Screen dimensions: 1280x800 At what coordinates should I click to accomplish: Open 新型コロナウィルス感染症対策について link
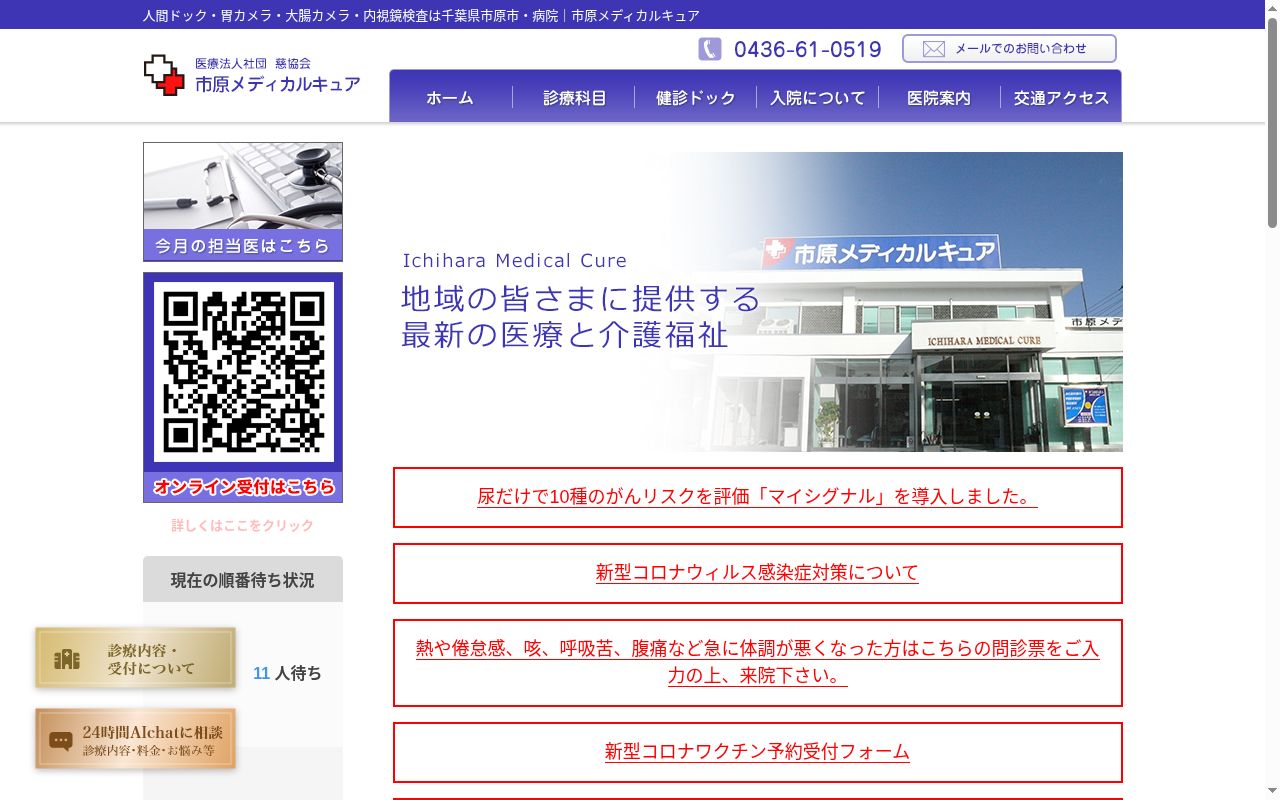coord(757,573)
